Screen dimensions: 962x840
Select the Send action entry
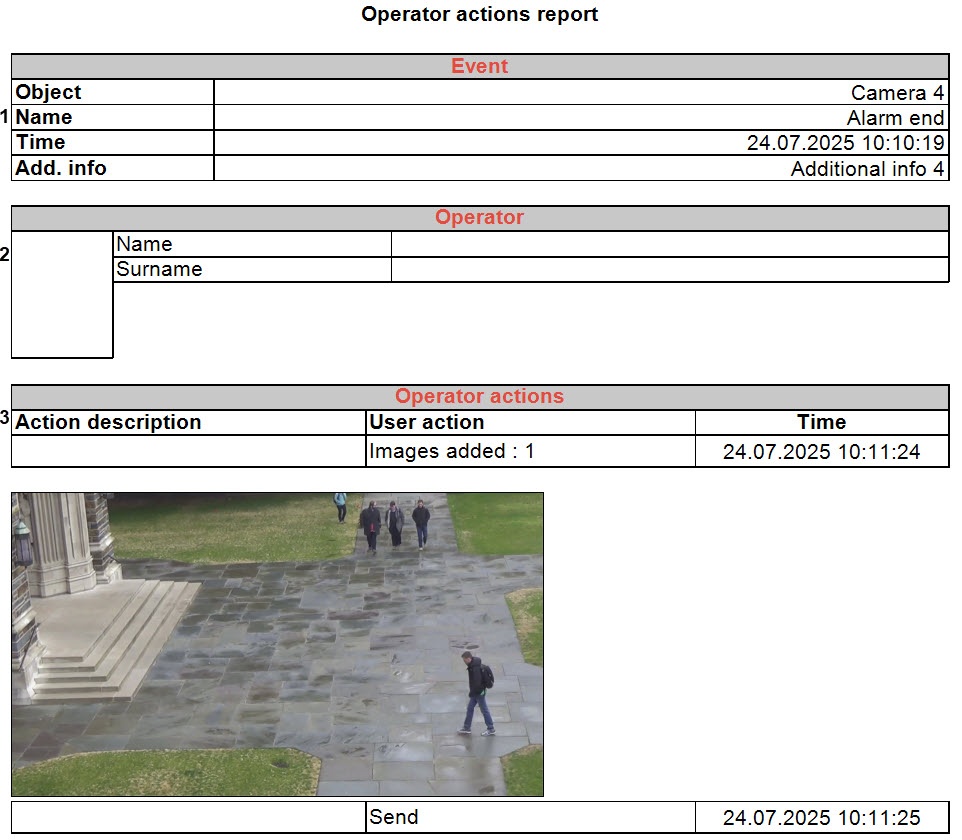click(393, 817)
